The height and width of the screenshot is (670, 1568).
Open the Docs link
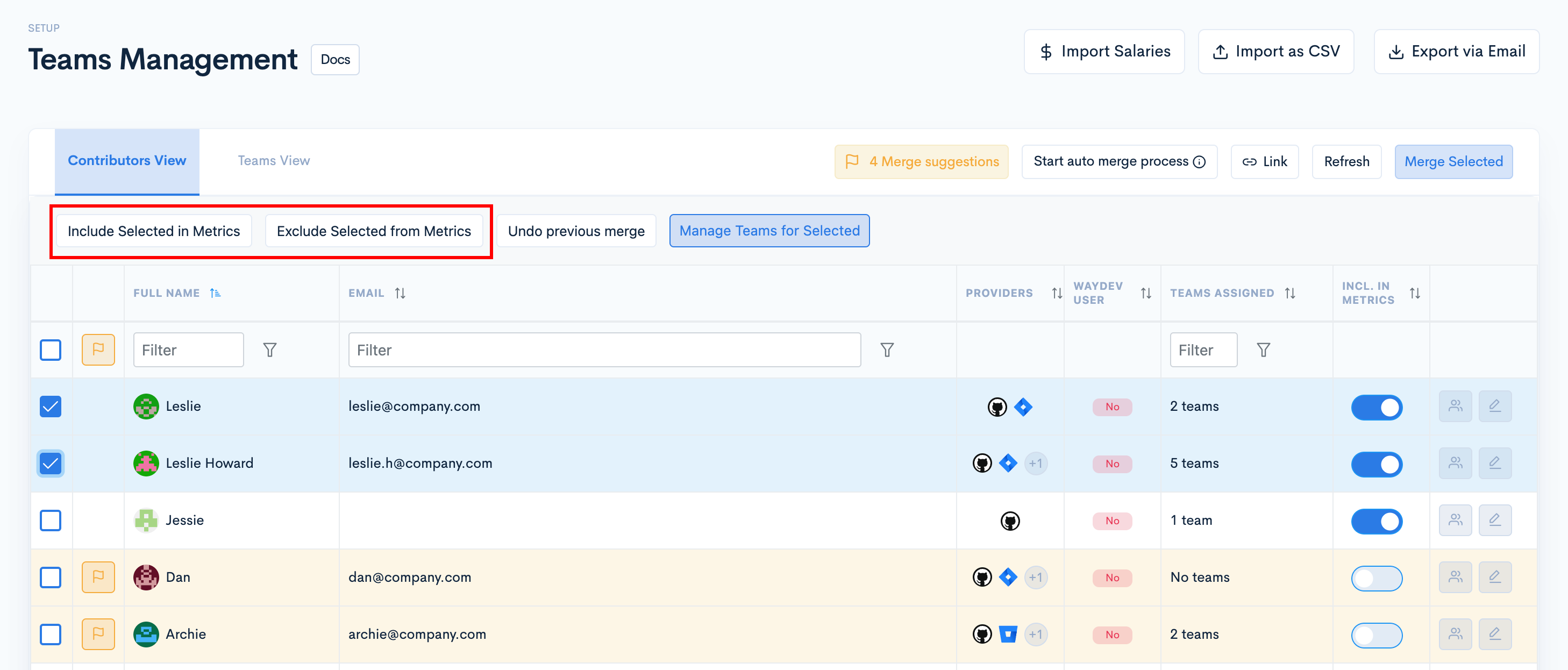(x=335, y=60)
